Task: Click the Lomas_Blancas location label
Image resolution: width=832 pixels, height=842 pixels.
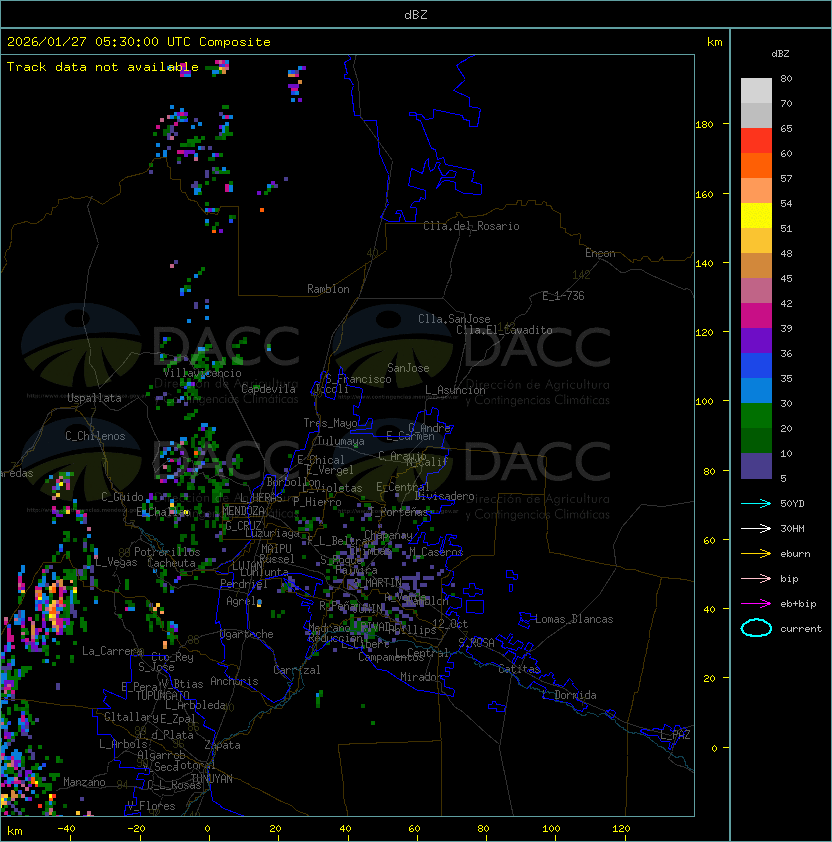Action: pos(574,619)
